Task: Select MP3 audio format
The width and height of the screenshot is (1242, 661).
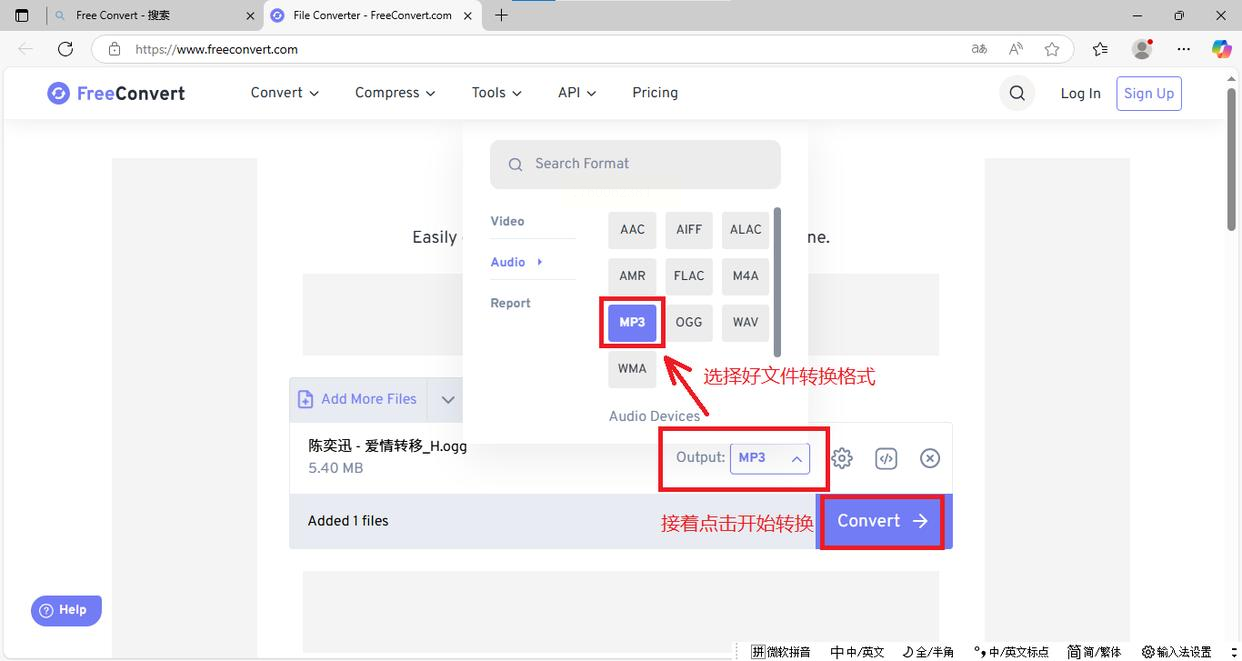Action: (632, 322)
